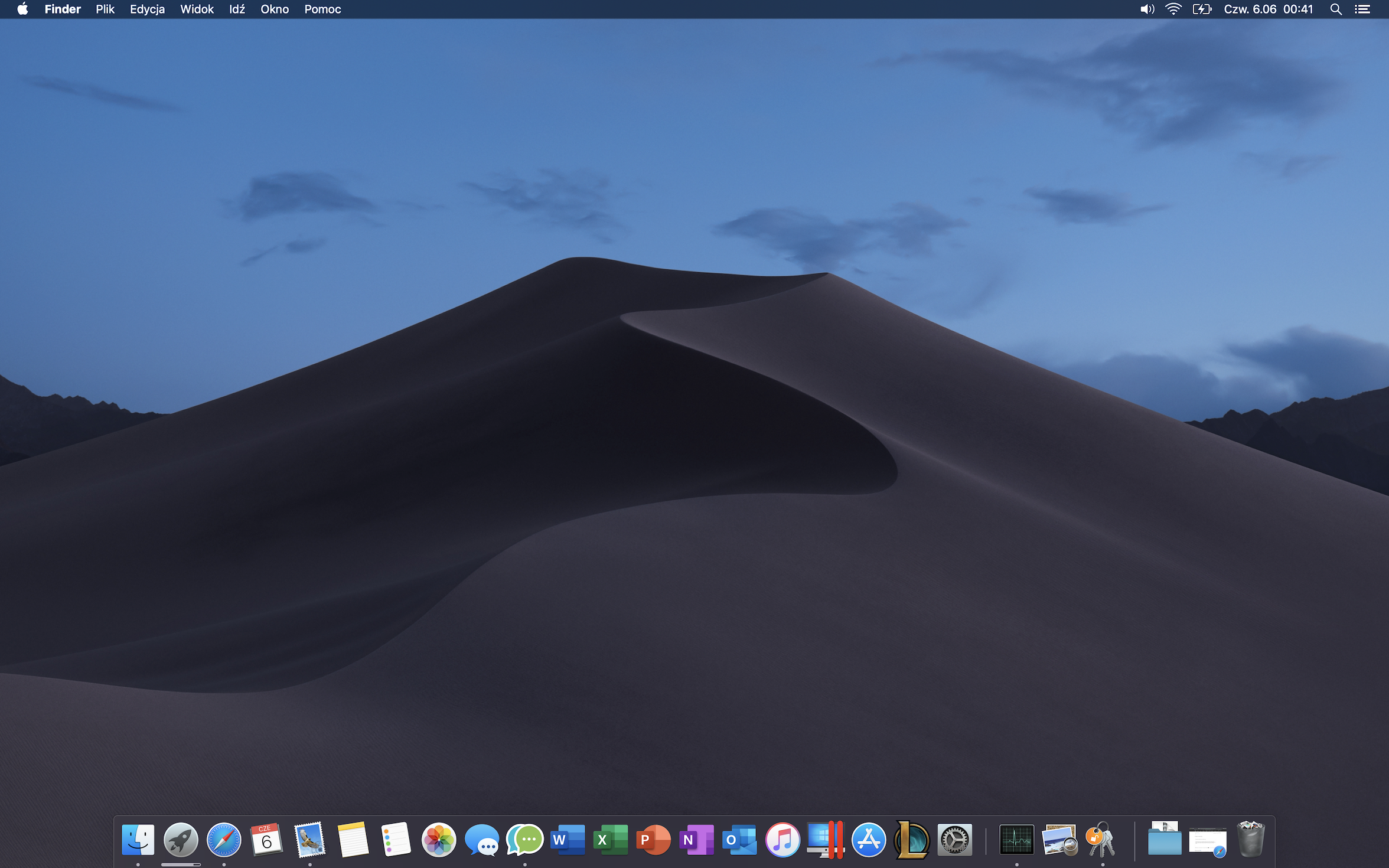1389x868 pixels.
Task: Open Microsoft Outlook from Dock
Action: click(x=739, y=839)
